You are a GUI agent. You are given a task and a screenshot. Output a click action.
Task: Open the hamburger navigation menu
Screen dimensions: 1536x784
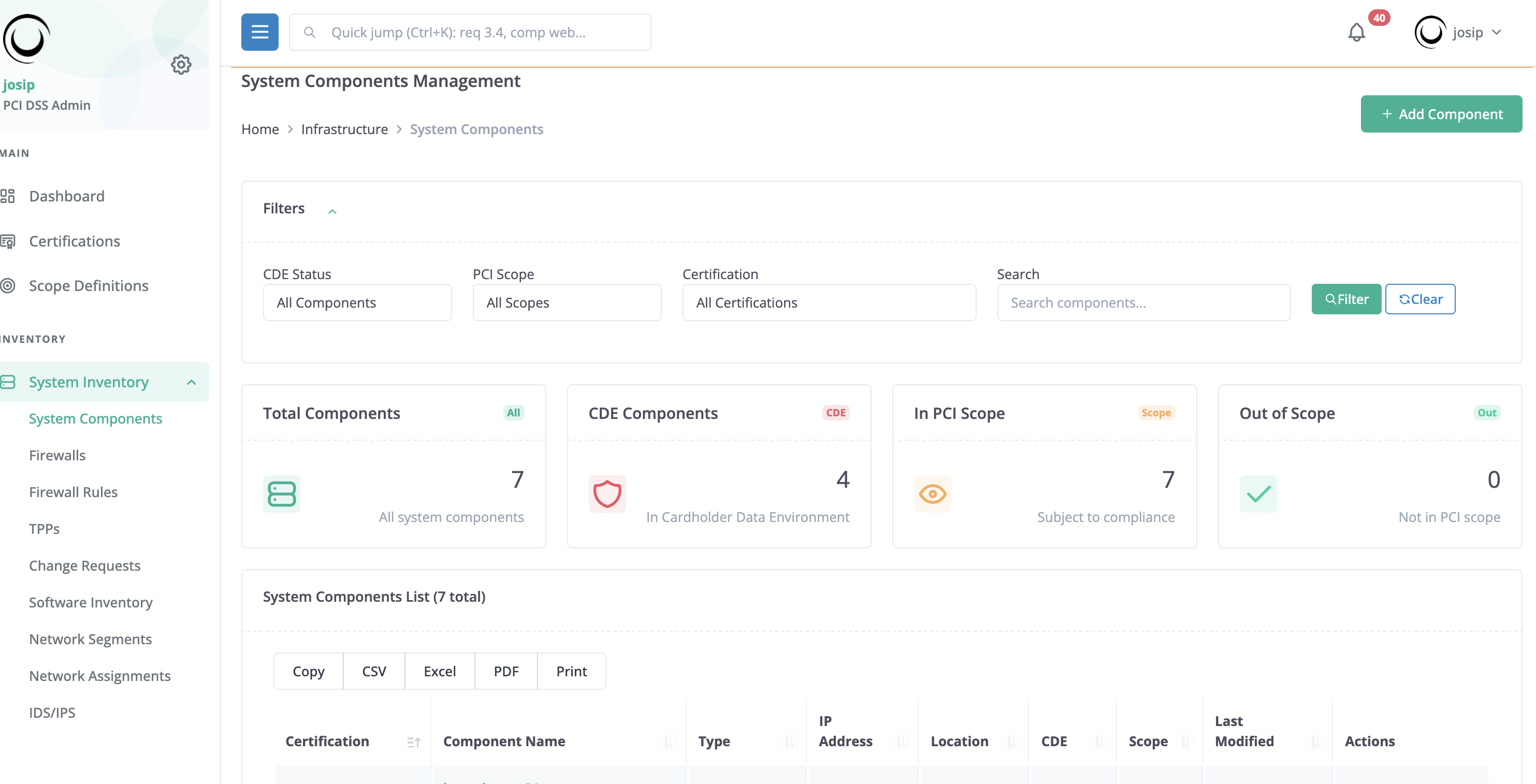259,32
